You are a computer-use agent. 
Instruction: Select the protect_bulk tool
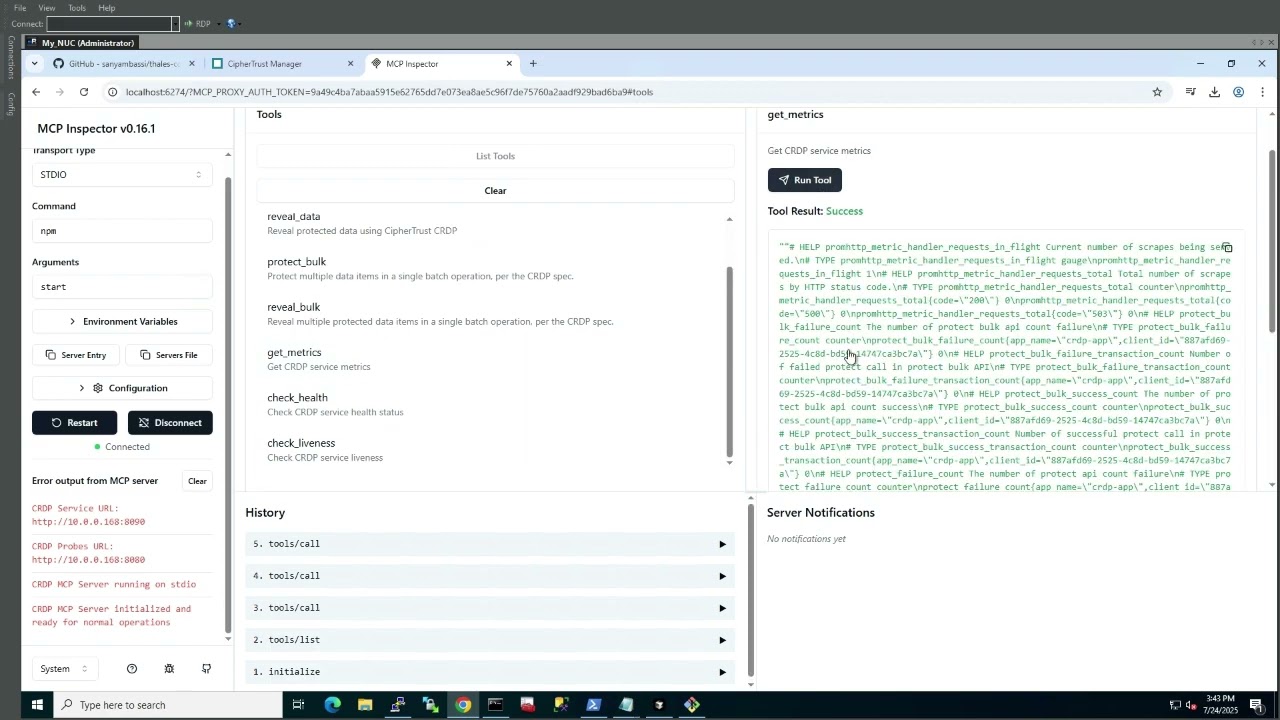(x=490, y=268)
